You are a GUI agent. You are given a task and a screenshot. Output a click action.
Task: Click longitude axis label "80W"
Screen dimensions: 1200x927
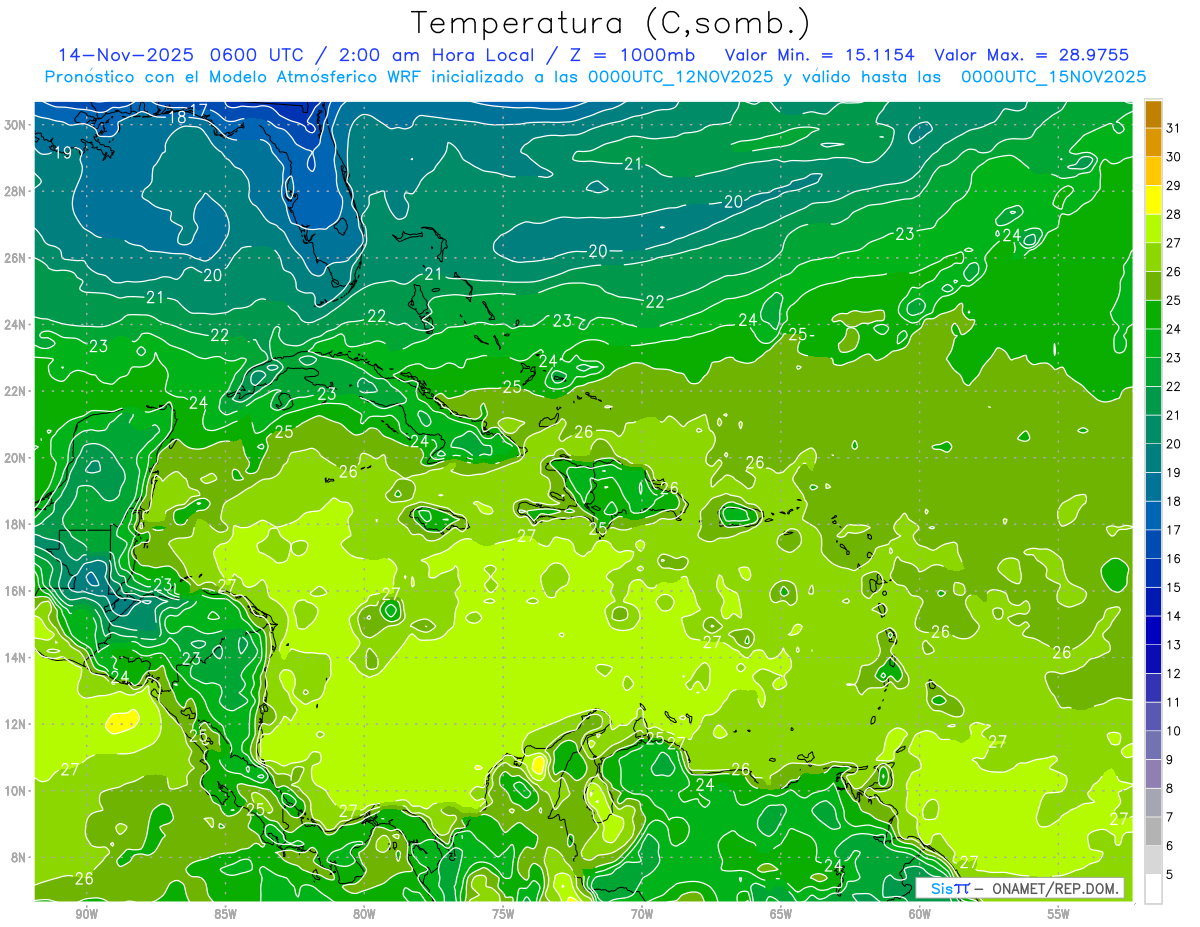click(364, 914)
